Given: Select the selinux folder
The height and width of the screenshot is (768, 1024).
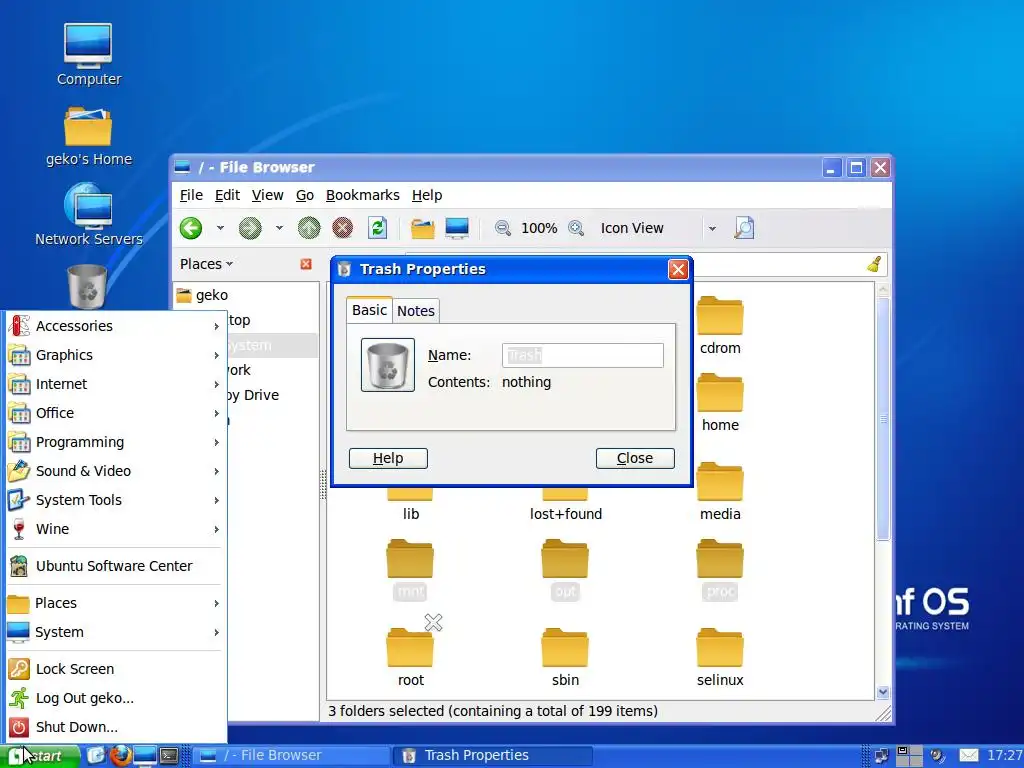Looking at the screenshot, I should (720, 657).
